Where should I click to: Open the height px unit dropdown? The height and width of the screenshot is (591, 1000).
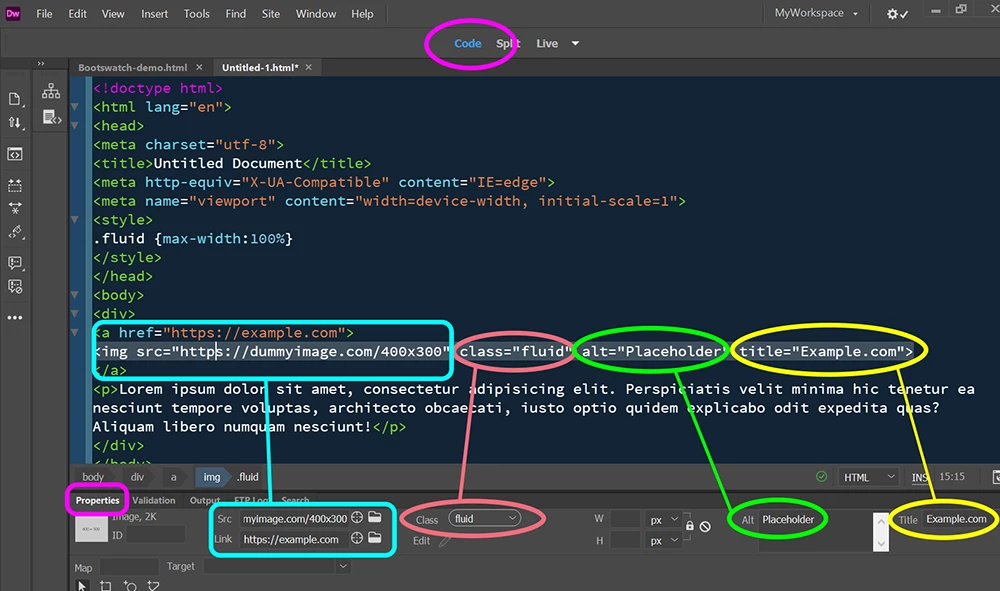point(664,540)
